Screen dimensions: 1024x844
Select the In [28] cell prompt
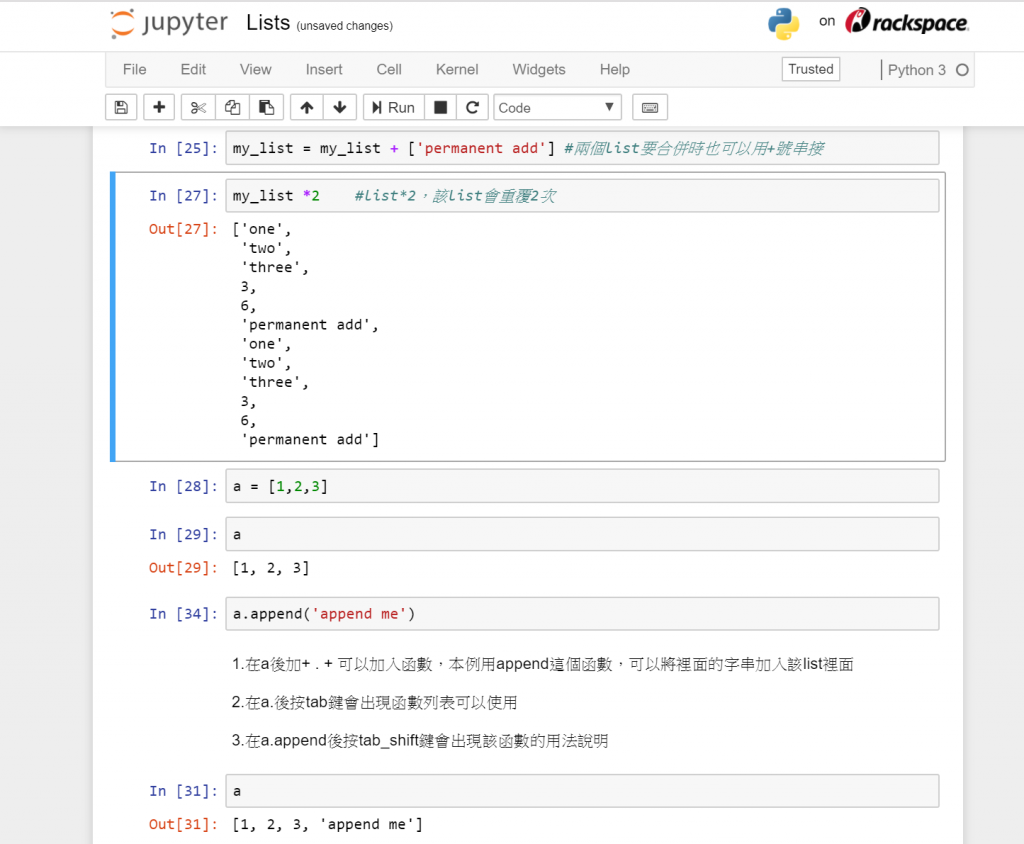click(183, 487)
